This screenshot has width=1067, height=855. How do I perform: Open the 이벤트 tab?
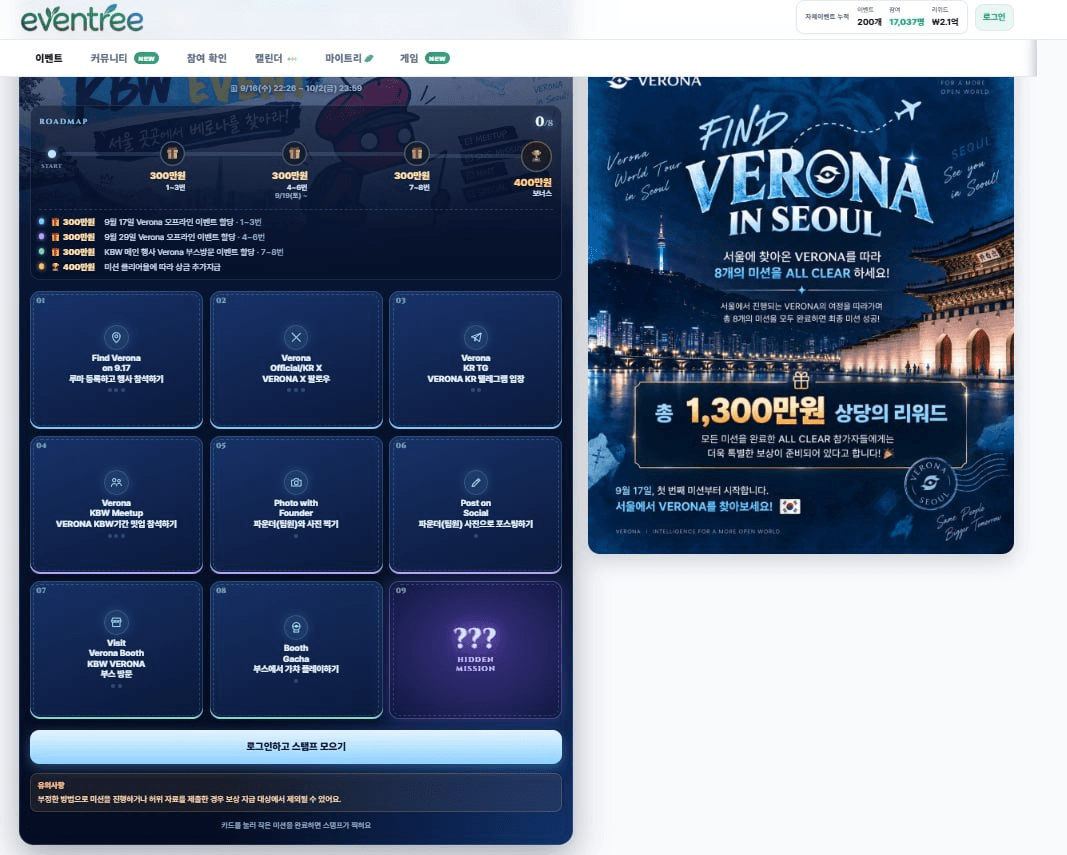tap(49, 59)
